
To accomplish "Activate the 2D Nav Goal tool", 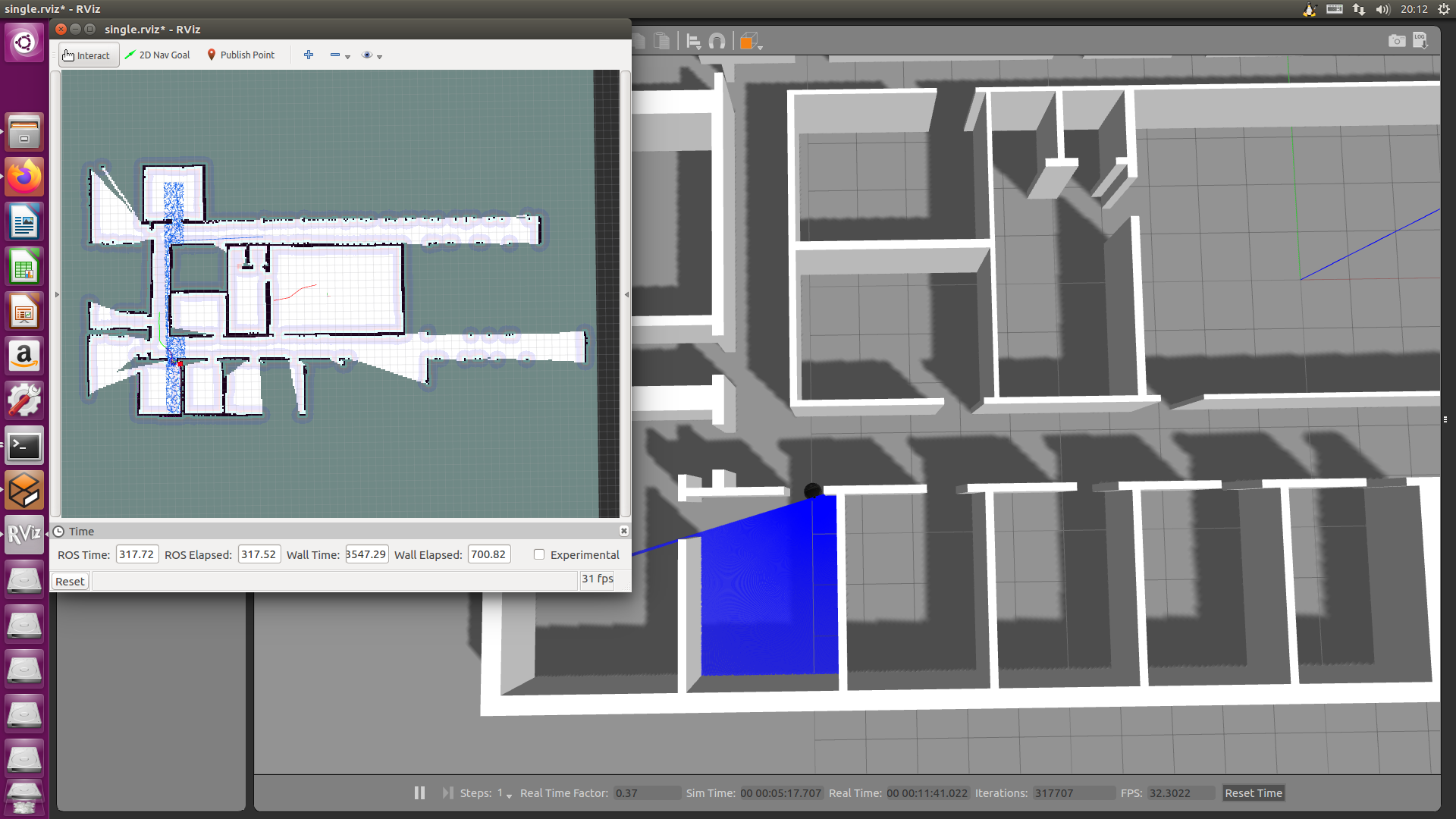I will (158, 55).
